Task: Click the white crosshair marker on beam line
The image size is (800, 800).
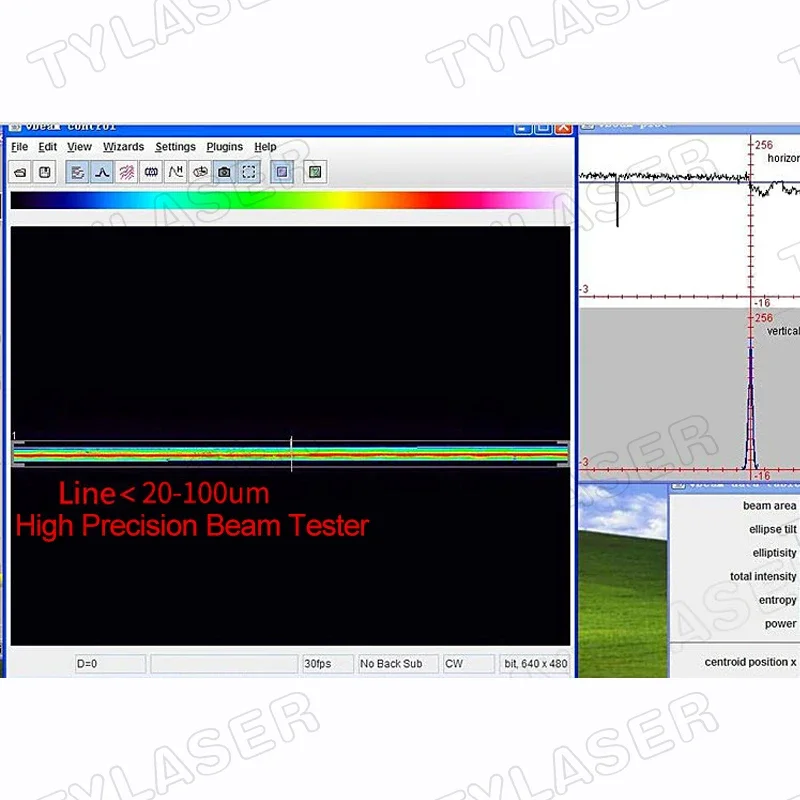Action: 291,454
